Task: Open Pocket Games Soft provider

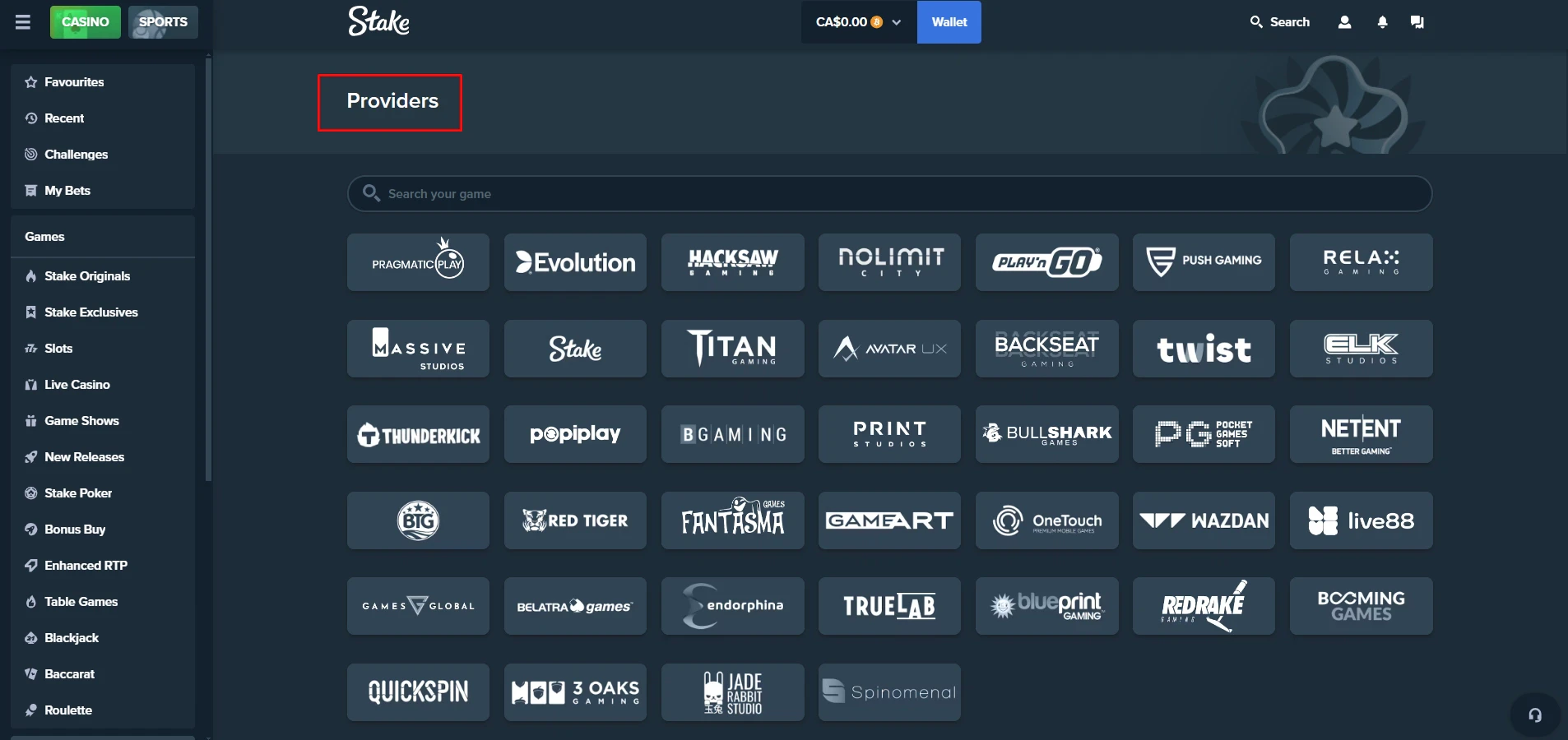Action: click(x=1204, y=434)
